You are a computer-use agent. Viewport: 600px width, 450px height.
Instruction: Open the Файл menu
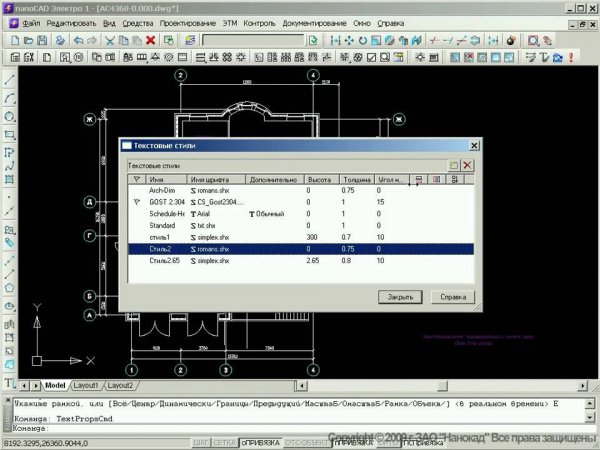[x=31, y=23]
